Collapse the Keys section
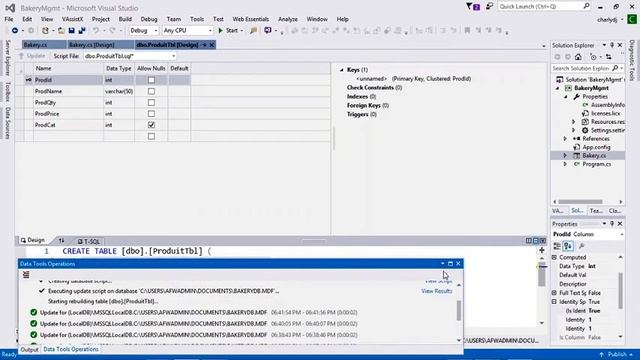Screen dimensions: 640x360 coord(342,70)
